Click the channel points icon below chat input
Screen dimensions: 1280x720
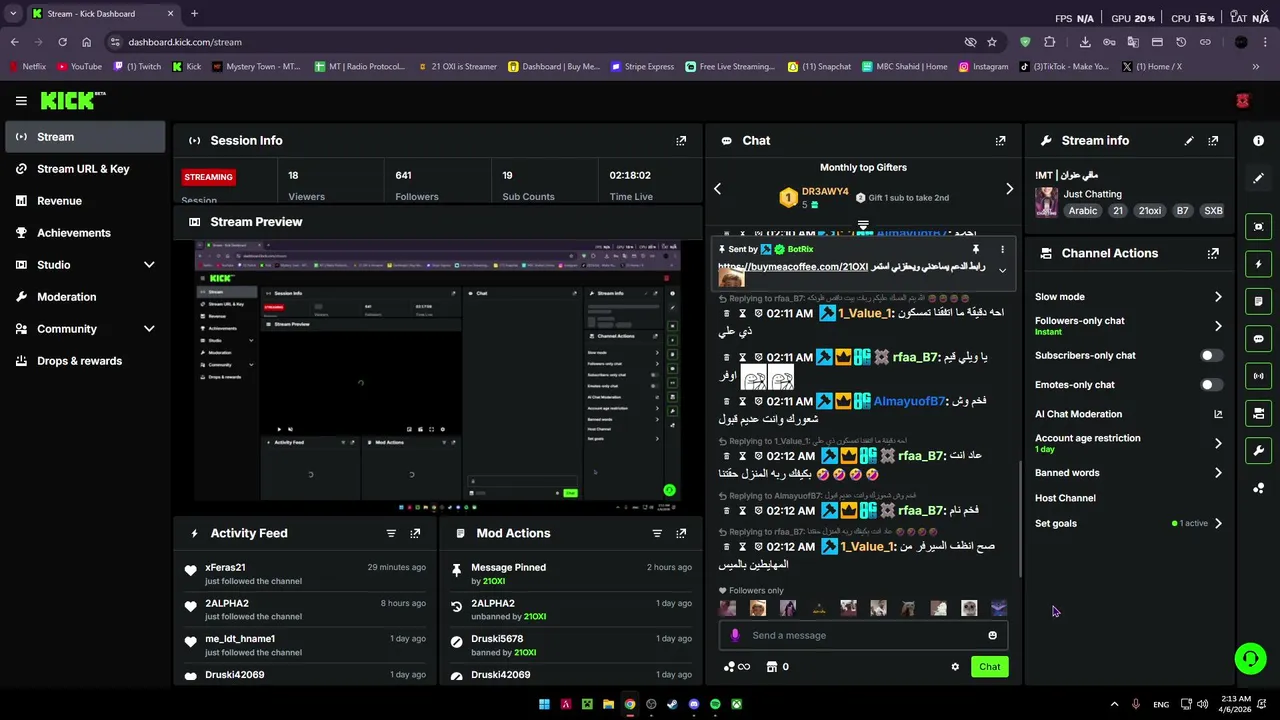(730, 667)
